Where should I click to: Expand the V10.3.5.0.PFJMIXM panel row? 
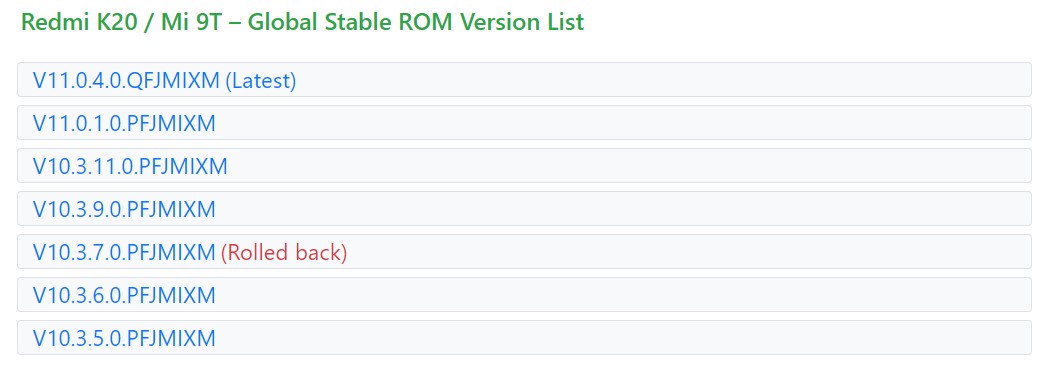524,337
